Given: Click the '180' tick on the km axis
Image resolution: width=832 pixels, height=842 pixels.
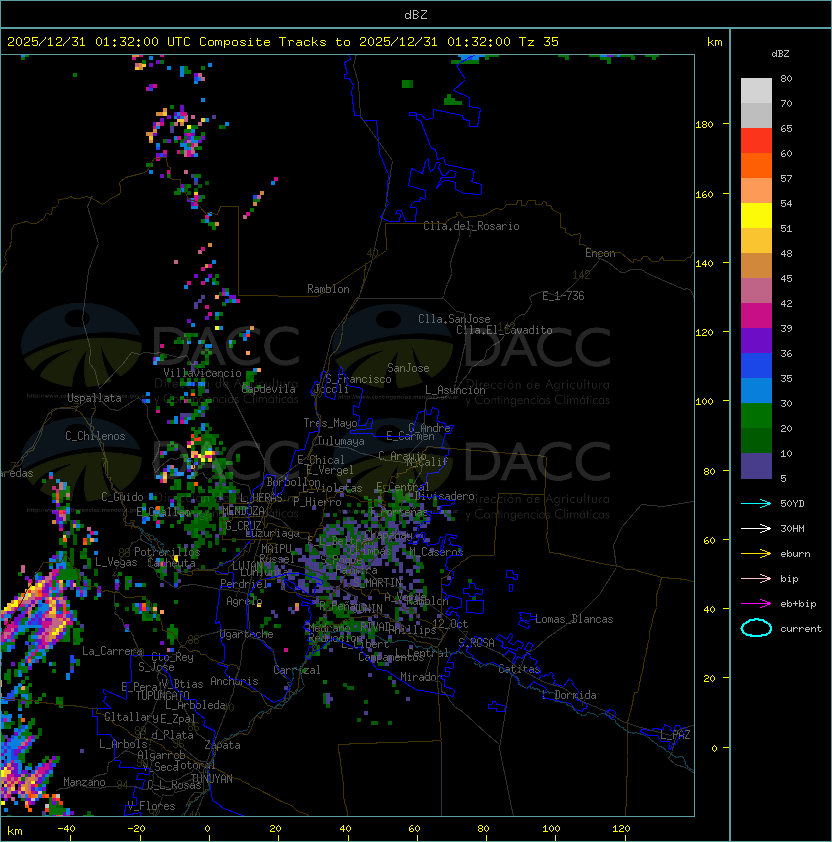Looking at the screenshot, I should 704,125.
